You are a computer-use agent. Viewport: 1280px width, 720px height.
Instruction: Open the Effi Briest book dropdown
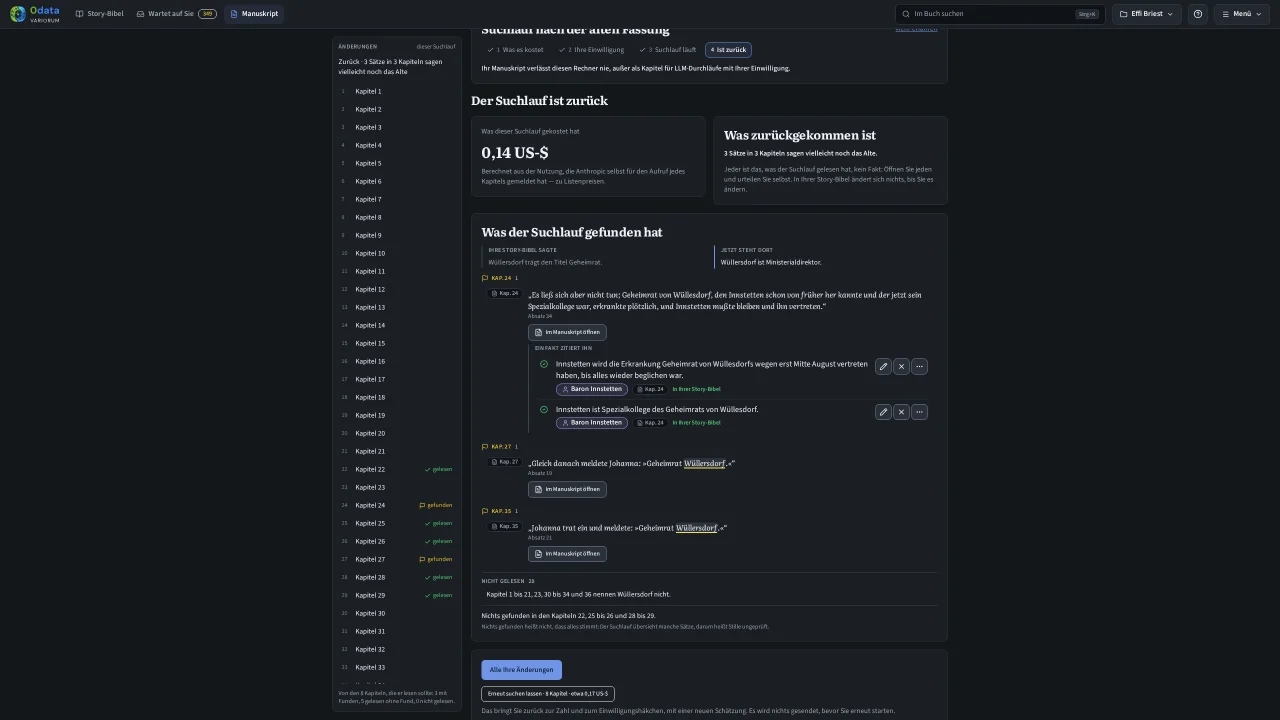pos(1147,14)
